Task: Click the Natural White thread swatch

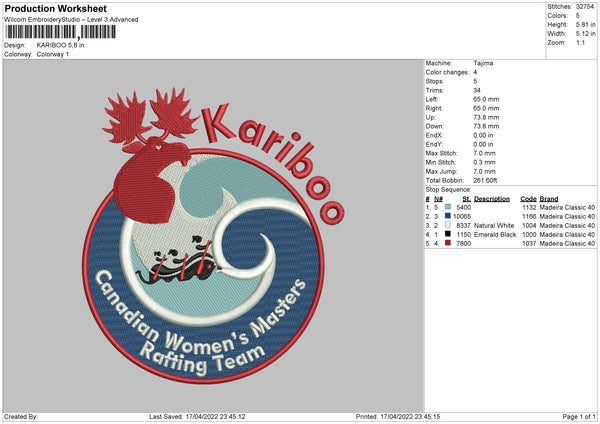Action: [448, 225]
